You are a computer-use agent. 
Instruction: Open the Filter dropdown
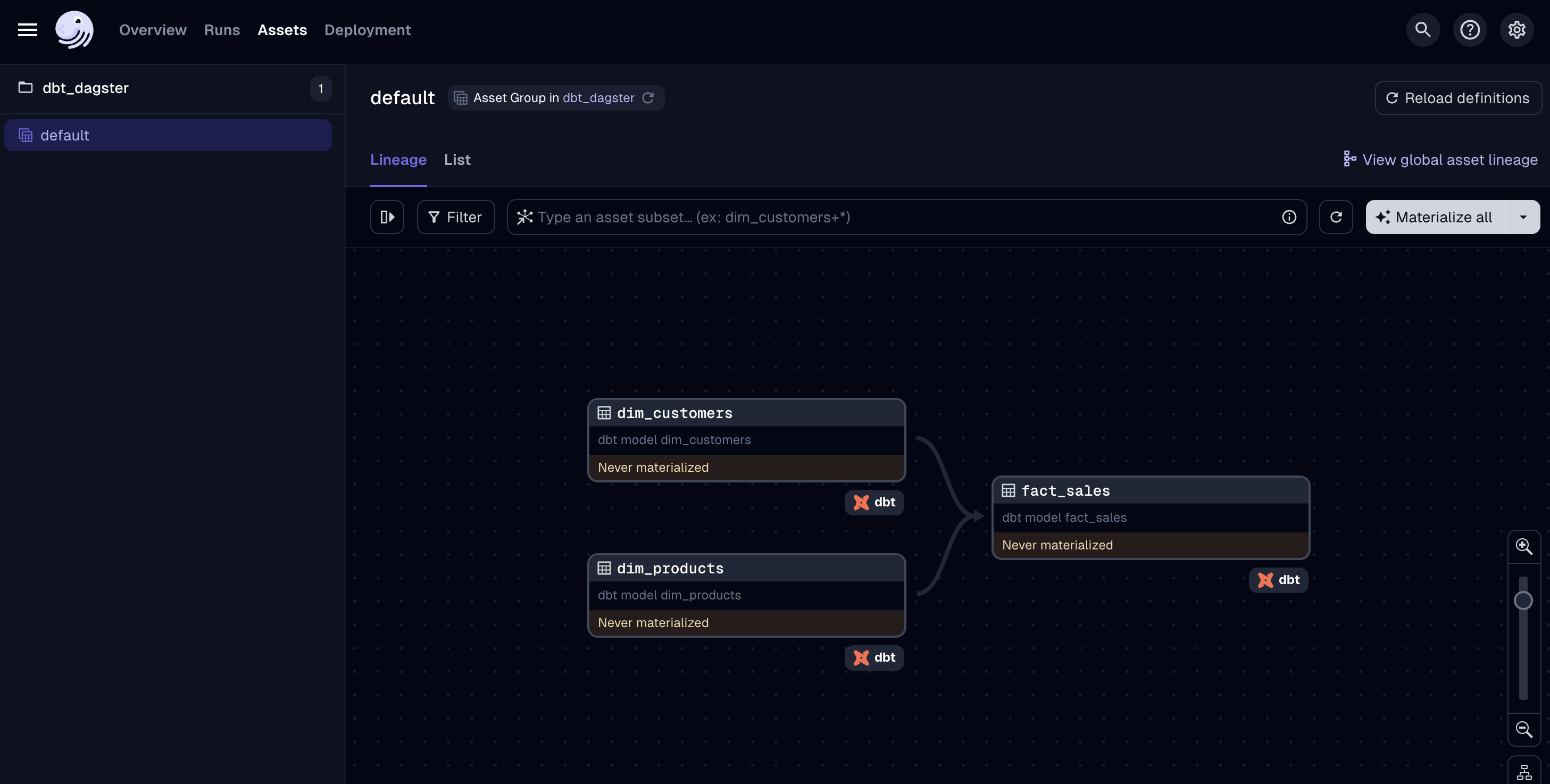coord(455,217)
